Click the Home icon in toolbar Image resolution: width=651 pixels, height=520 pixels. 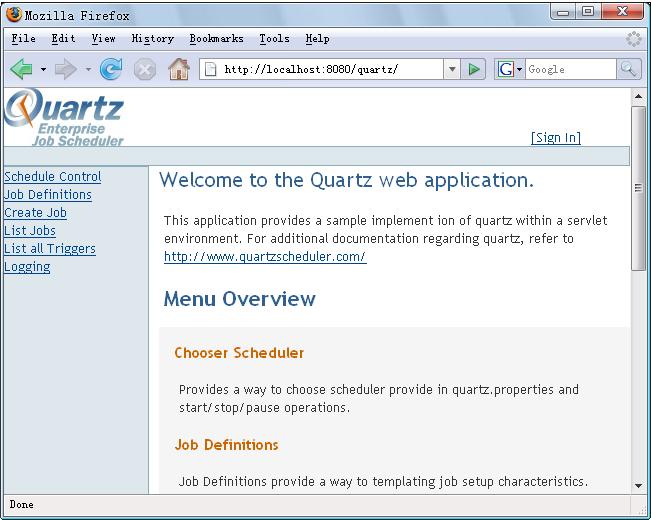tap(179, 69)
